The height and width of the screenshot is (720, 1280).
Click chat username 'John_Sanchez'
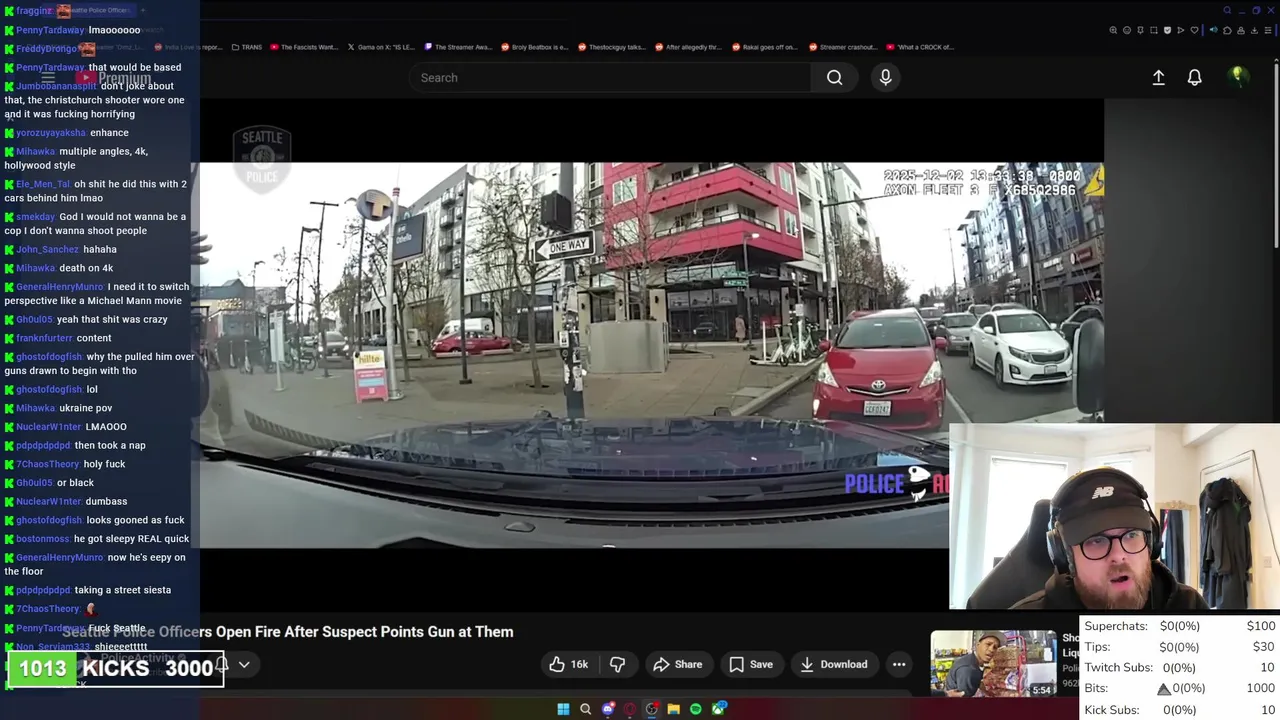click(x=48, y=249)
